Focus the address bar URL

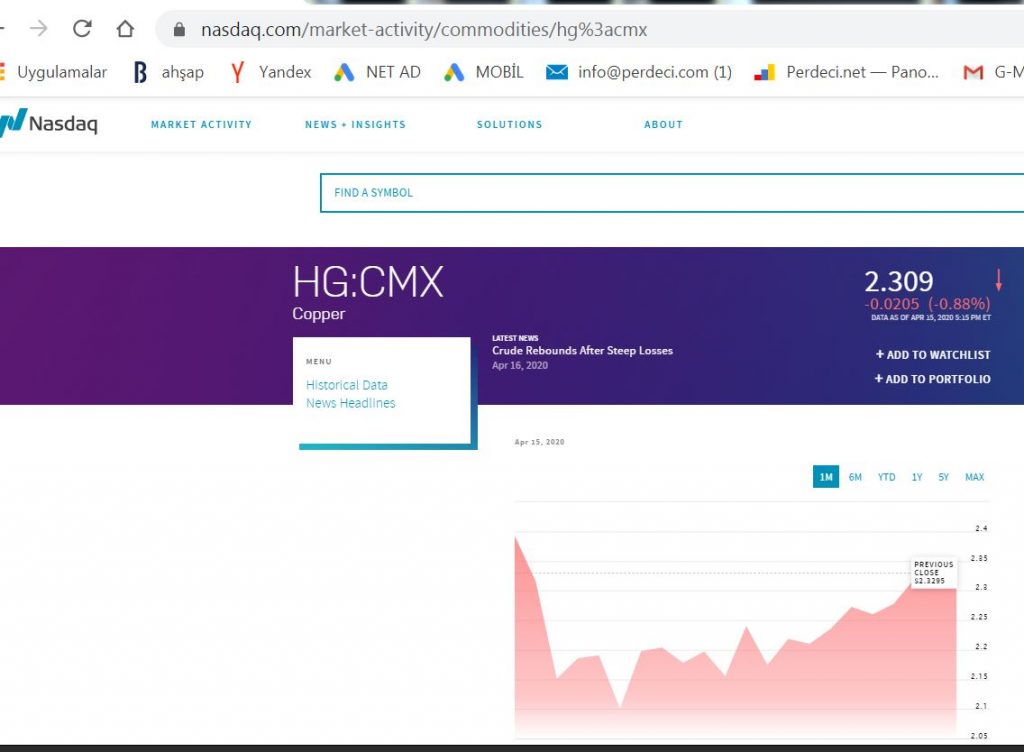point(424,29)
